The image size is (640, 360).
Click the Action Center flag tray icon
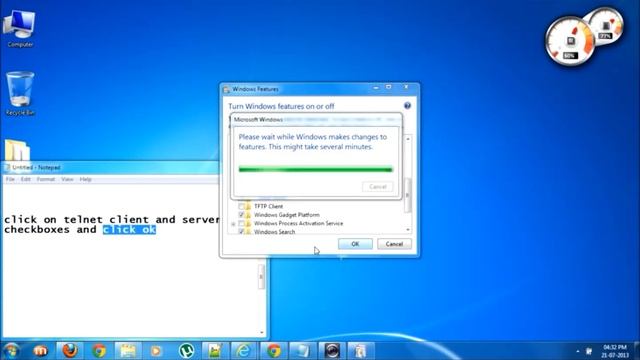click(589, 351)
